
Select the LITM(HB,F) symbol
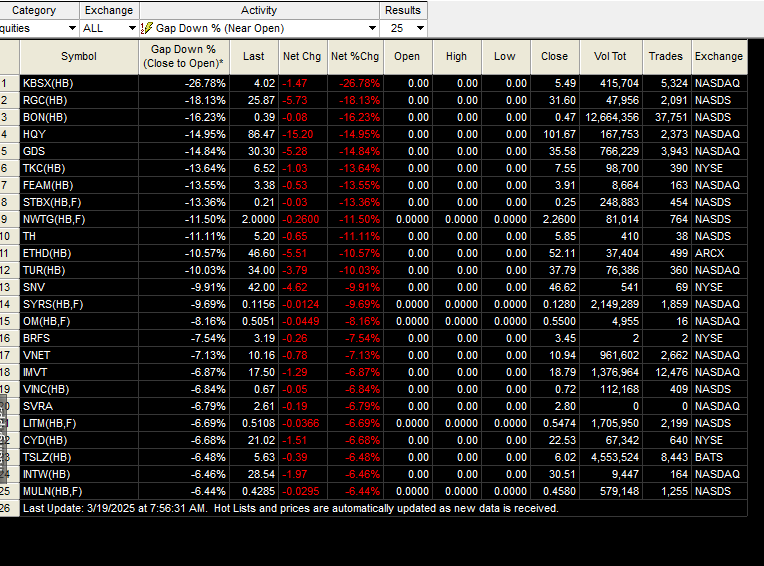(50, 423)
